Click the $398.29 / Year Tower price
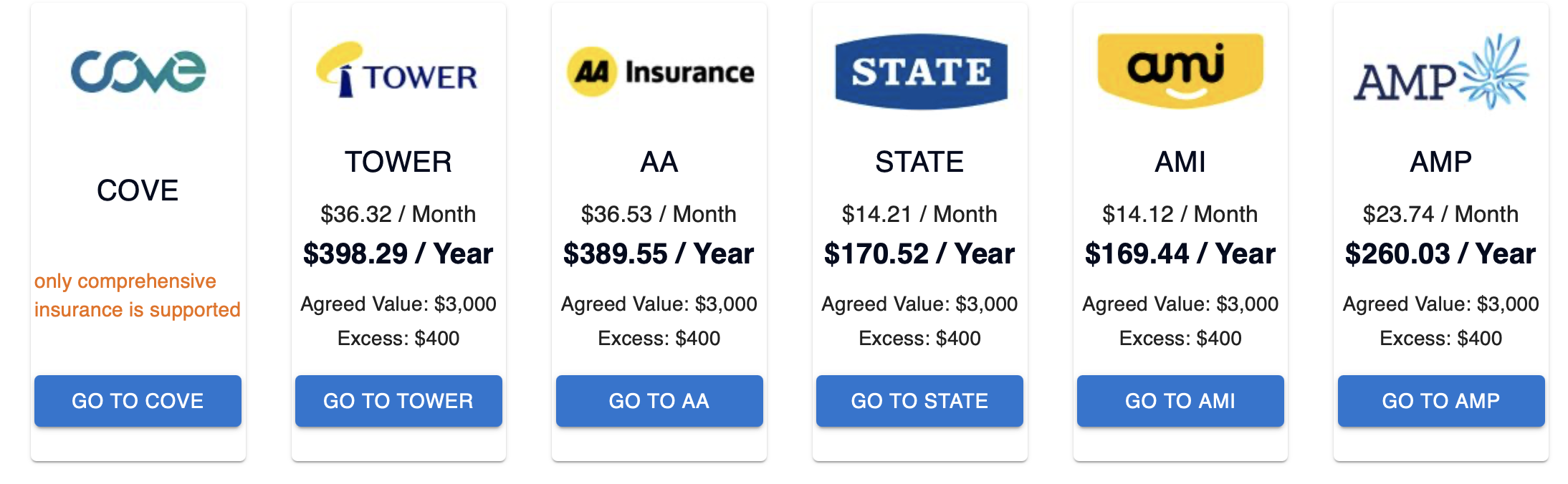The height and width of the screenshot is (484, 1568). 398,253
